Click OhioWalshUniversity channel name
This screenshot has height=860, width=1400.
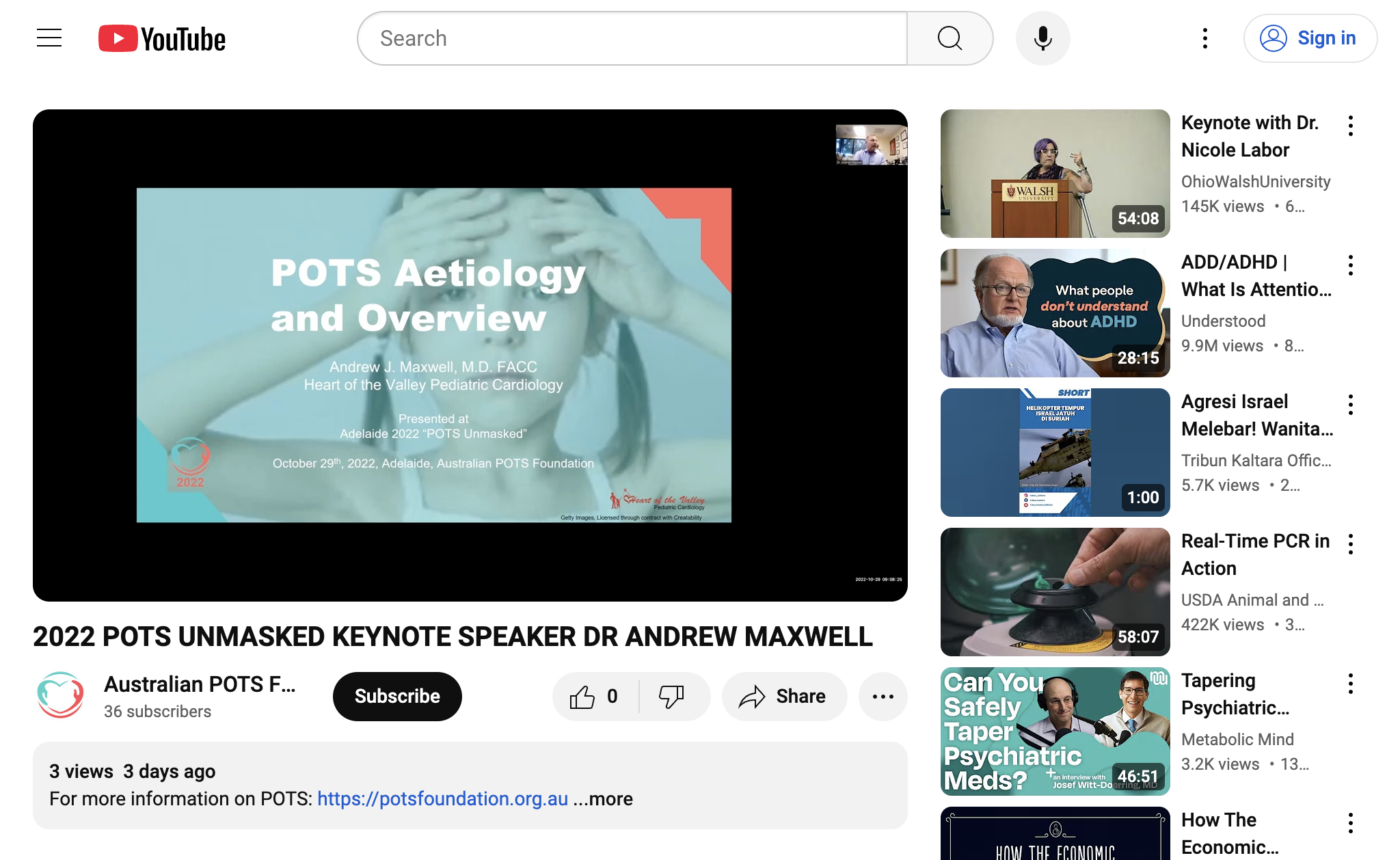1256,182
